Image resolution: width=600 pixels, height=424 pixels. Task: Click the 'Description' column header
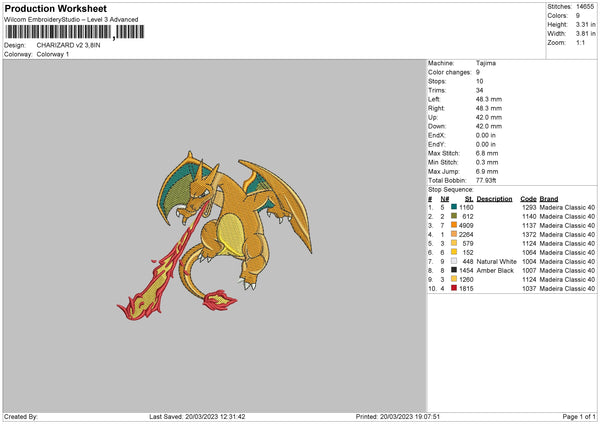[x=494, y=199]
